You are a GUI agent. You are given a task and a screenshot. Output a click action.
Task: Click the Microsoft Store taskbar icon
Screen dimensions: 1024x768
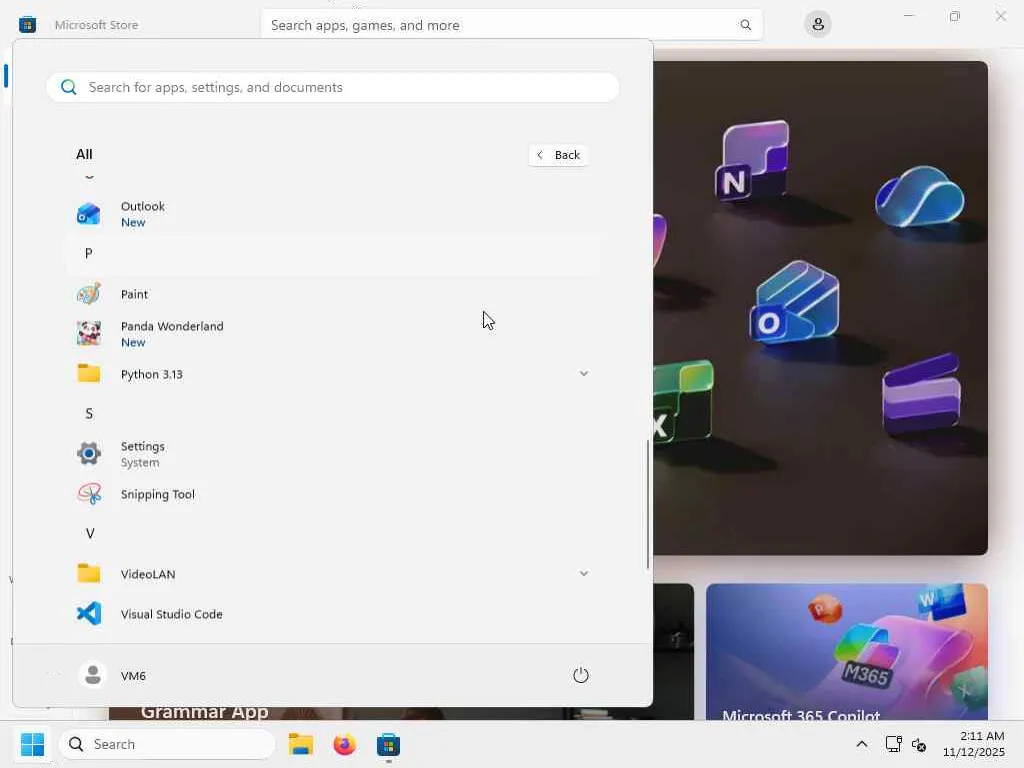[389, 744]
